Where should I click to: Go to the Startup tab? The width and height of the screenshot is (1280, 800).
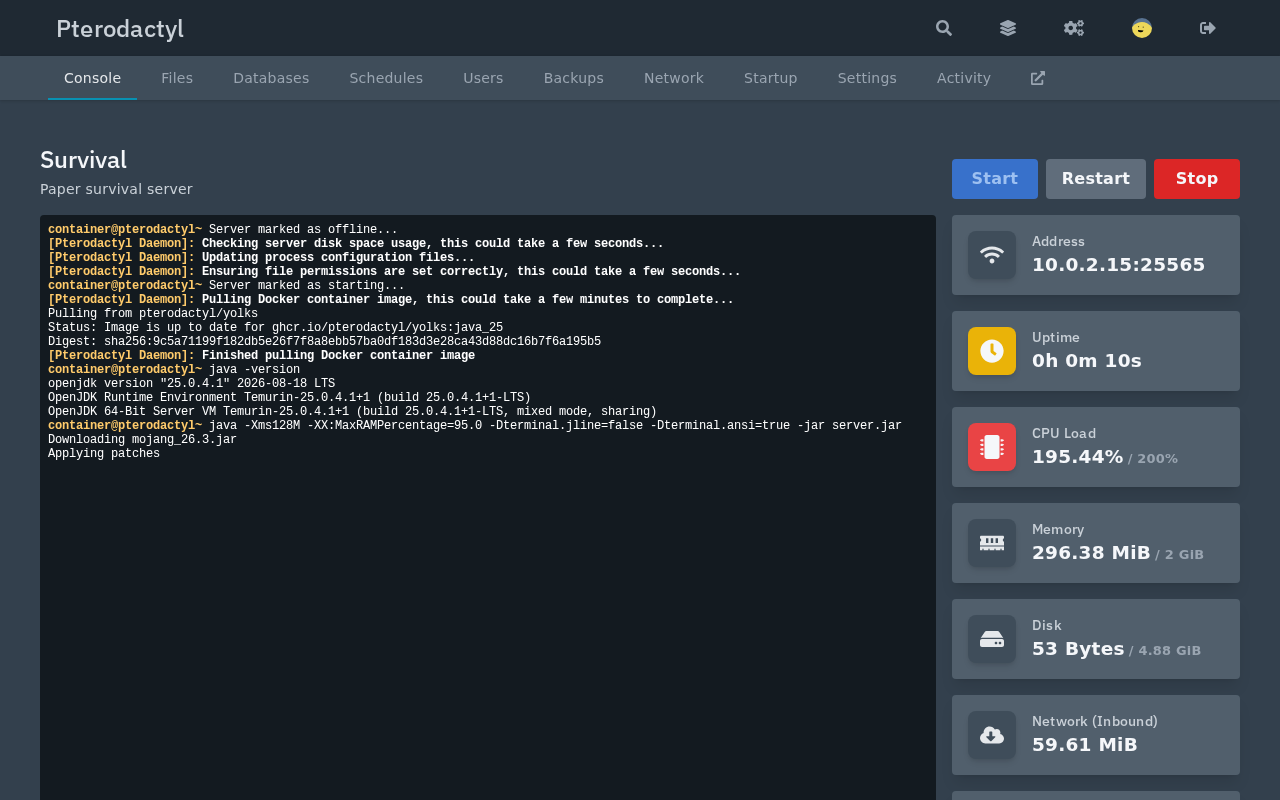click(771, 78)
